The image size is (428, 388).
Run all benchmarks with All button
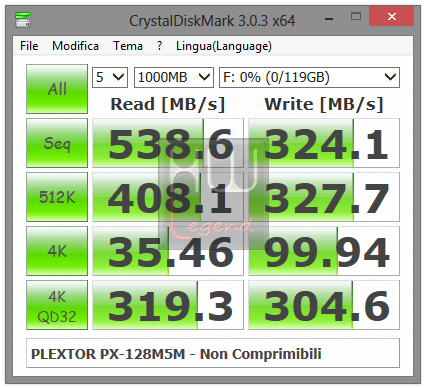point(57,89)
